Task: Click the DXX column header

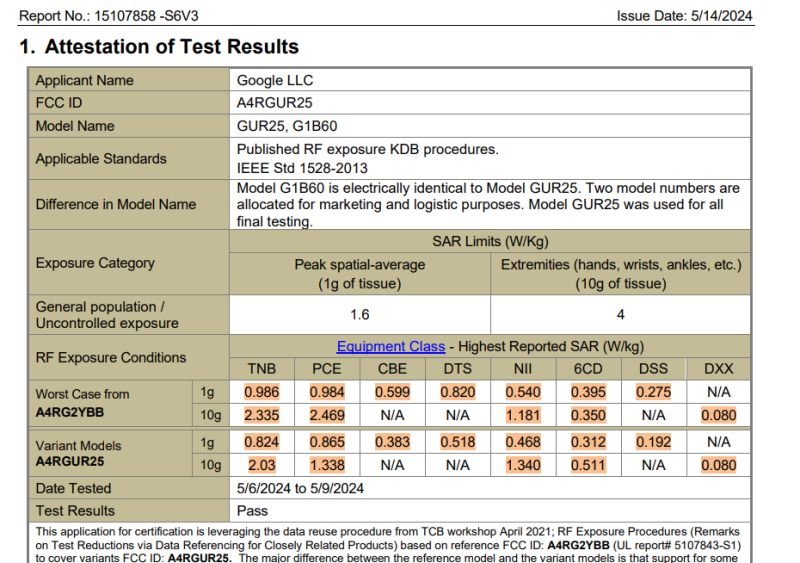Action: click(718, 368)
